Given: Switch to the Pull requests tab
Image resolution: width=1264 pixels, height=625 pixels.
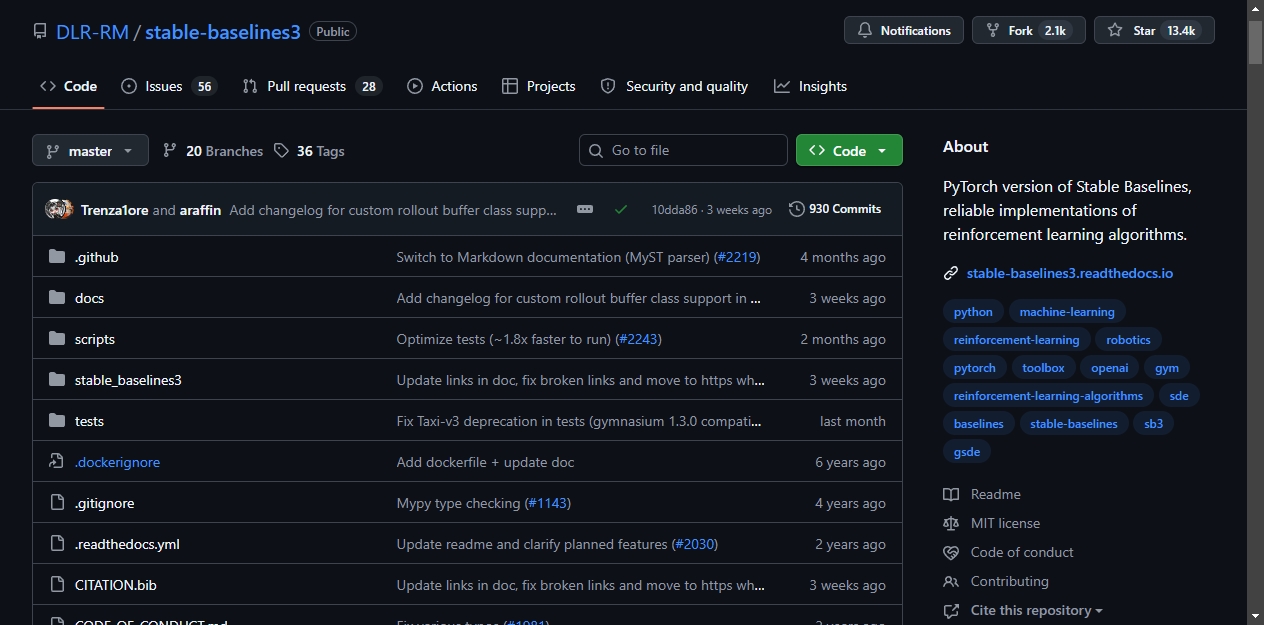Looking at the screenshot, I should click(312, 86).
